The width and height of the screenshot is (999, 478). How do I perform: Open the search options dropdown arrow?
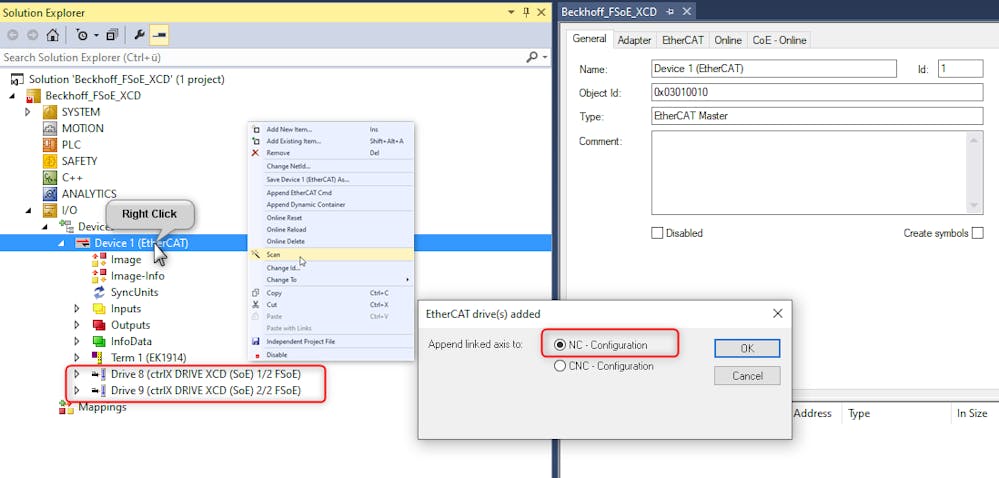pyautogui.click(x=545, y=57)
